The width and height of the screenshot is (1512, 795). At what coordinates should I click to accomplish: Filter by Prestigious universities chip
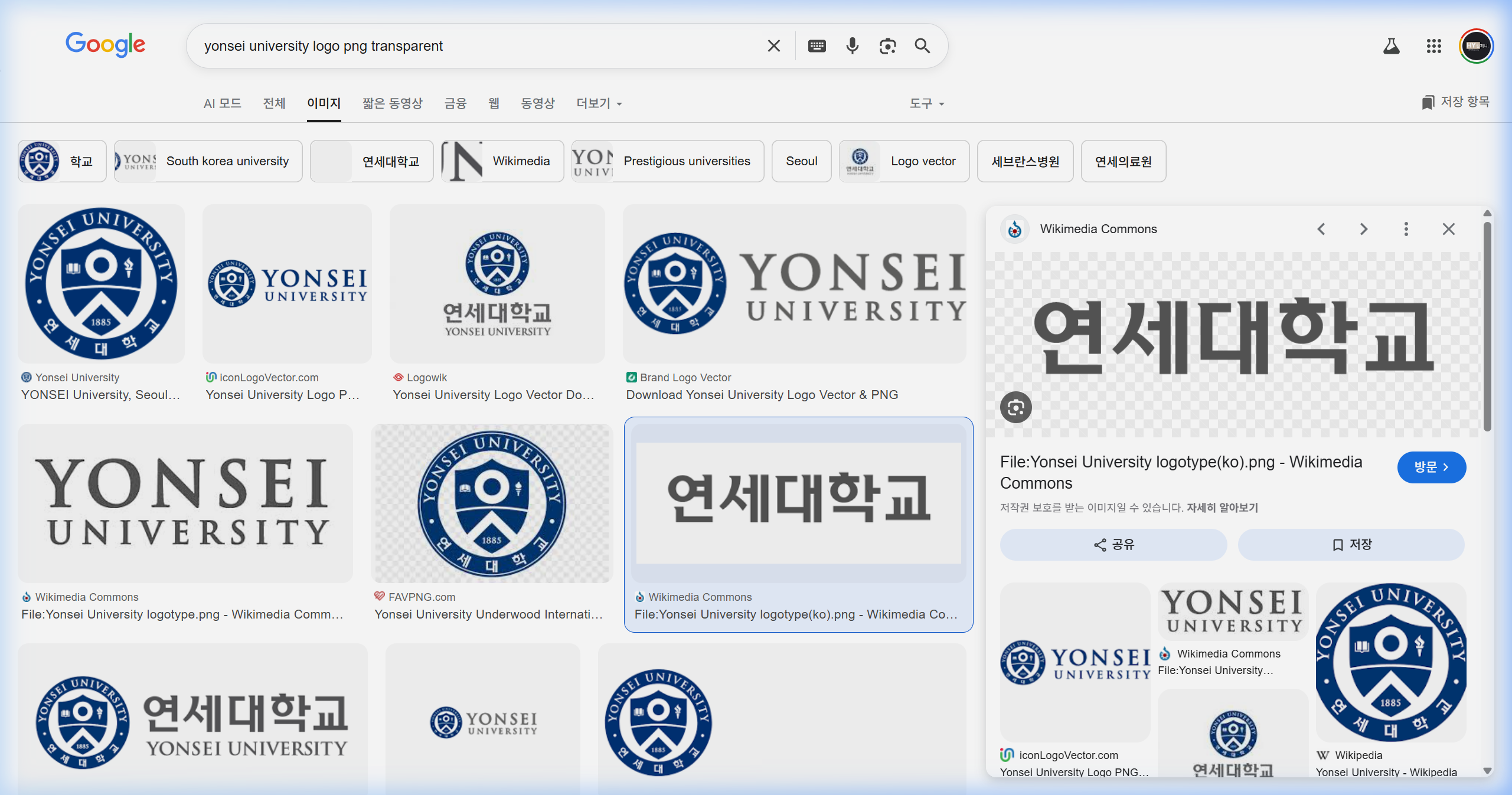click(x=667, y=161)
